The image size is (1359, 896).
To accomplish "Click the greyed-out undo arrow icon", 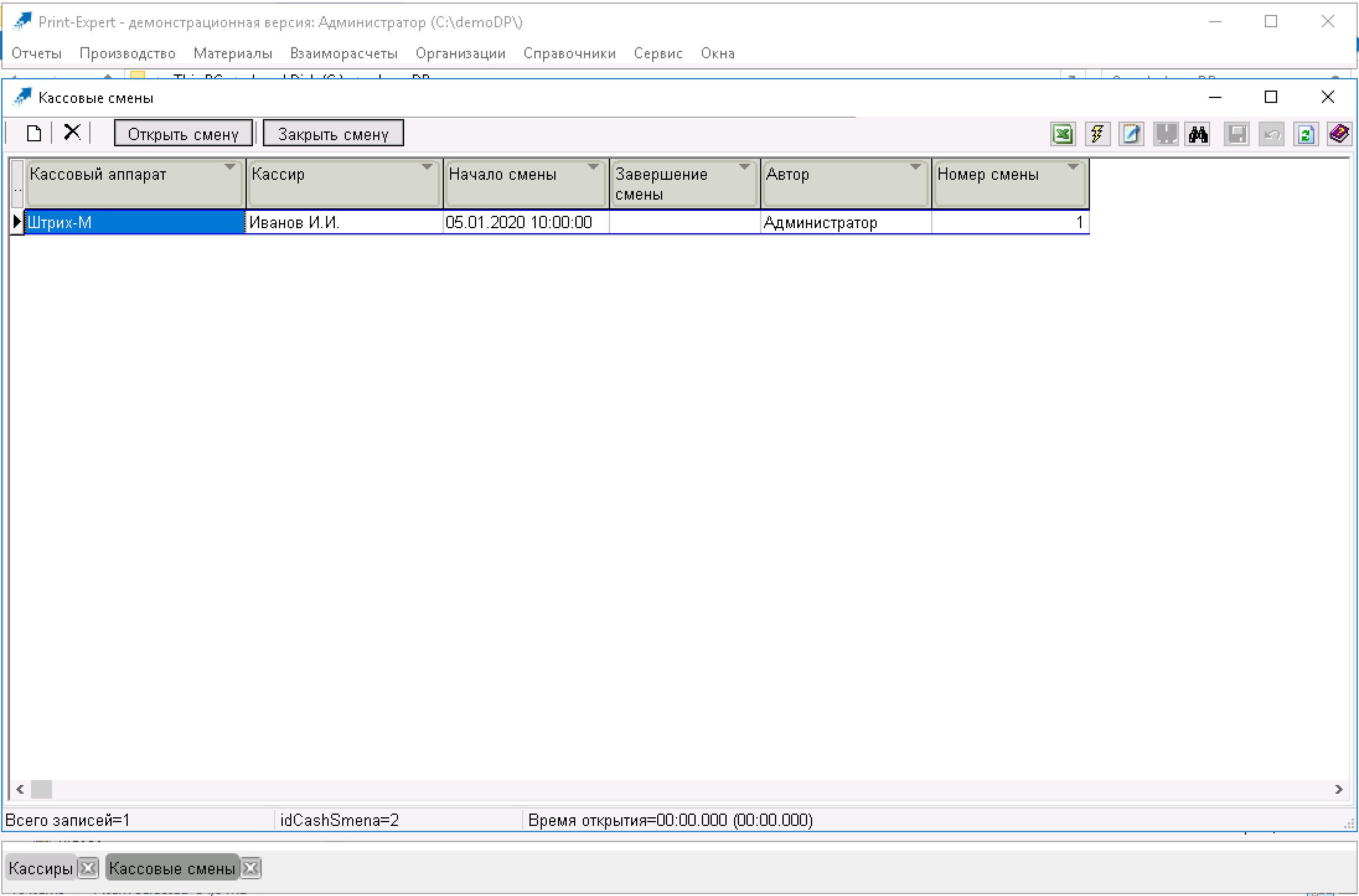I will [x=1272, y=134].
